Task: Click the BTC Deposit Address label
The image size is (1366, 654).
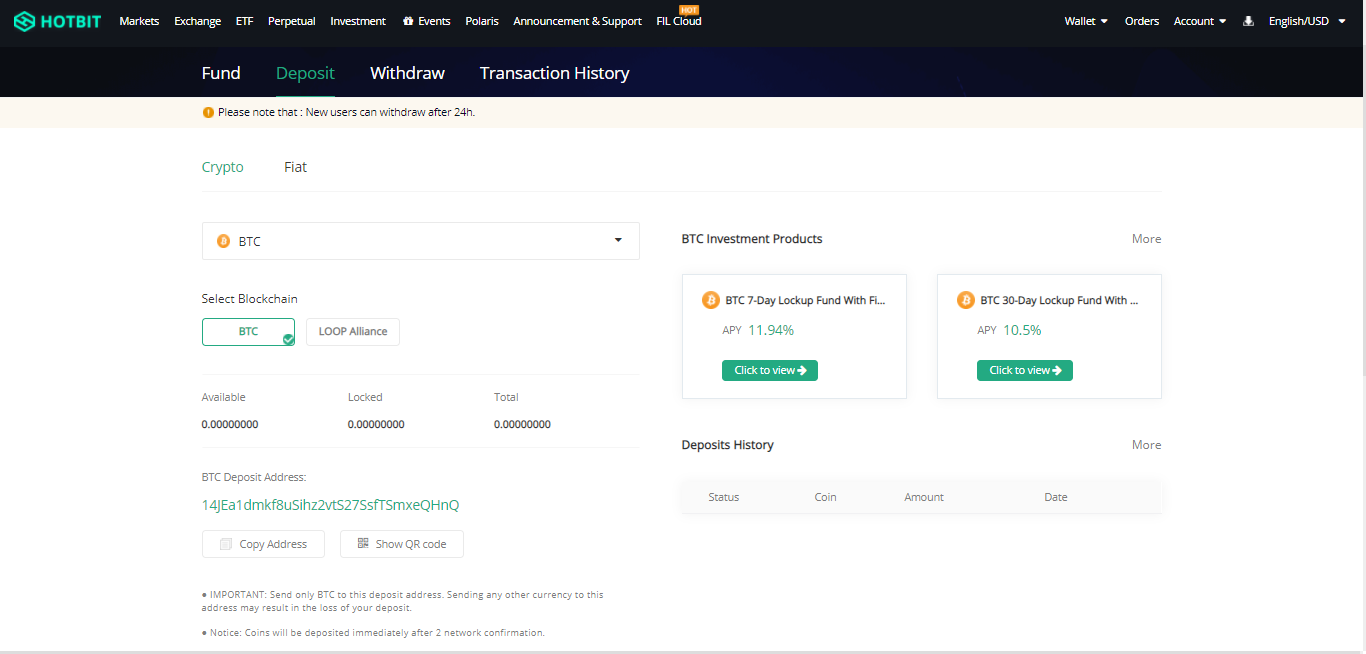Action: 254,477
